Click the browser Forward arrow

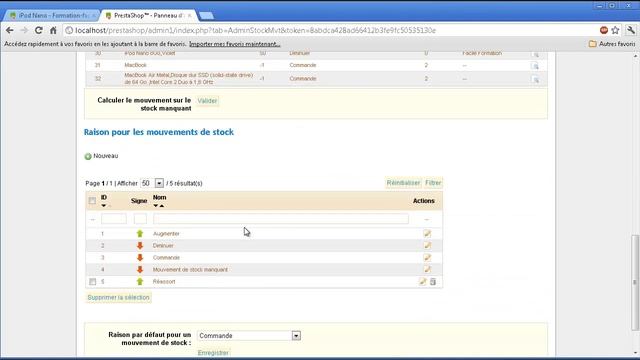click(24, 30)
